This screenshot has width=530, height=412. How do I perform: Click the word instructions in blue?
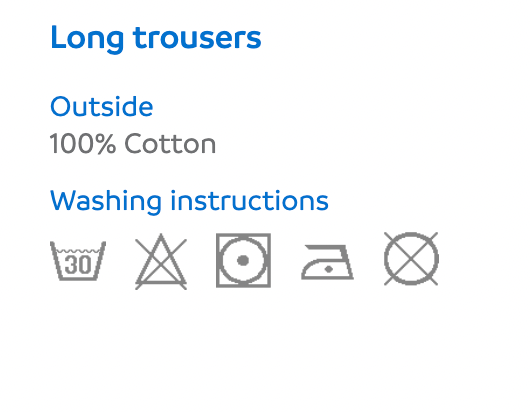pyautogui.click(x=249, y=201)
